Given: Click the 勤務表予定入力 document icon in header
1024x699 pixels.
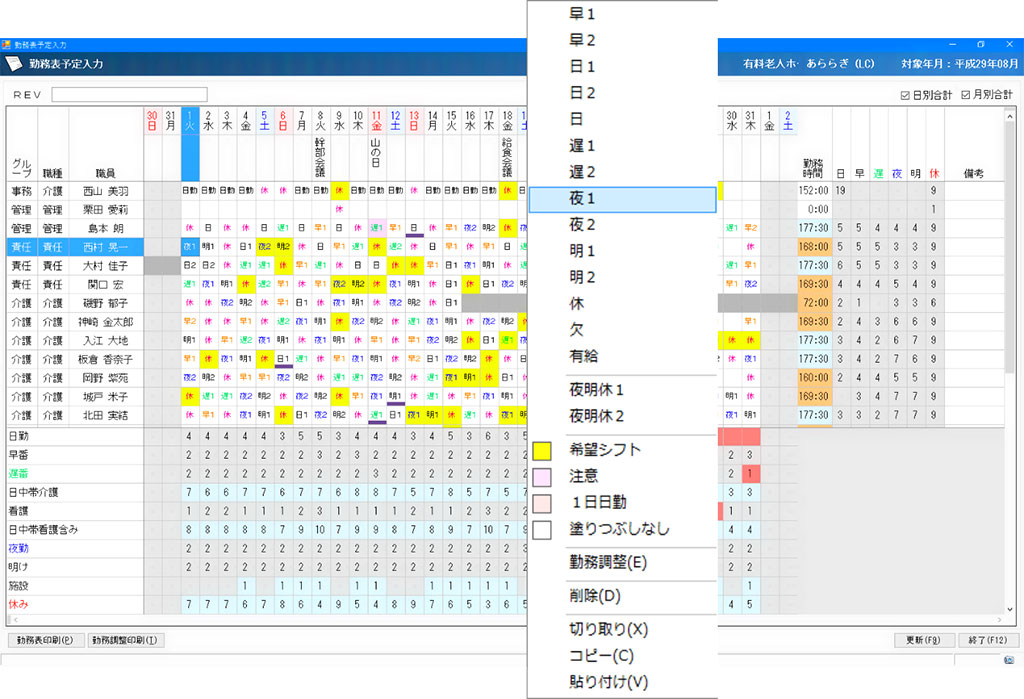Looking at the screenshot, I should pyautogui.click(x=14, y=63).
